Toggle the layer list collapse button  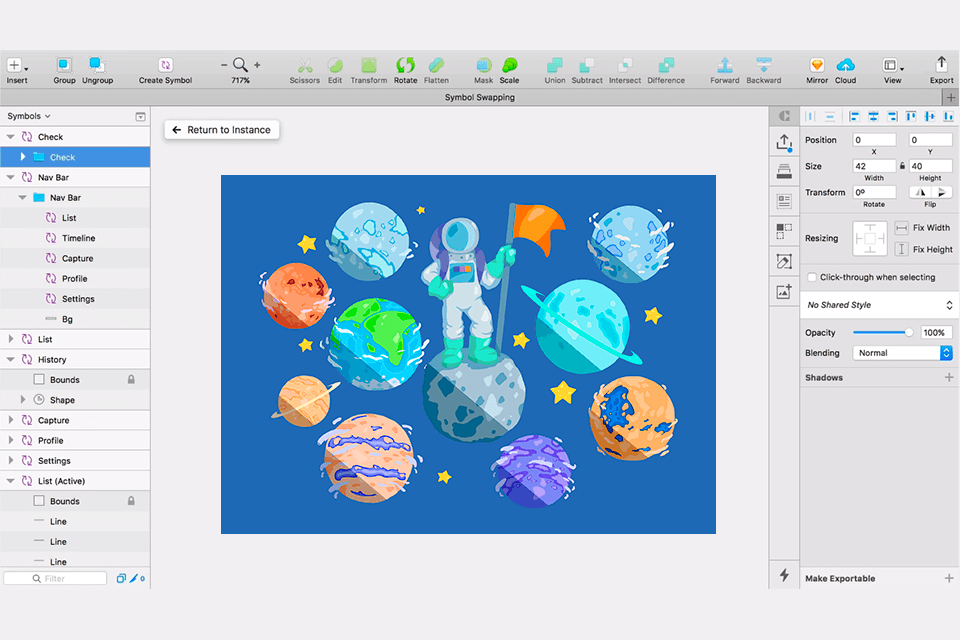(140, 116)
